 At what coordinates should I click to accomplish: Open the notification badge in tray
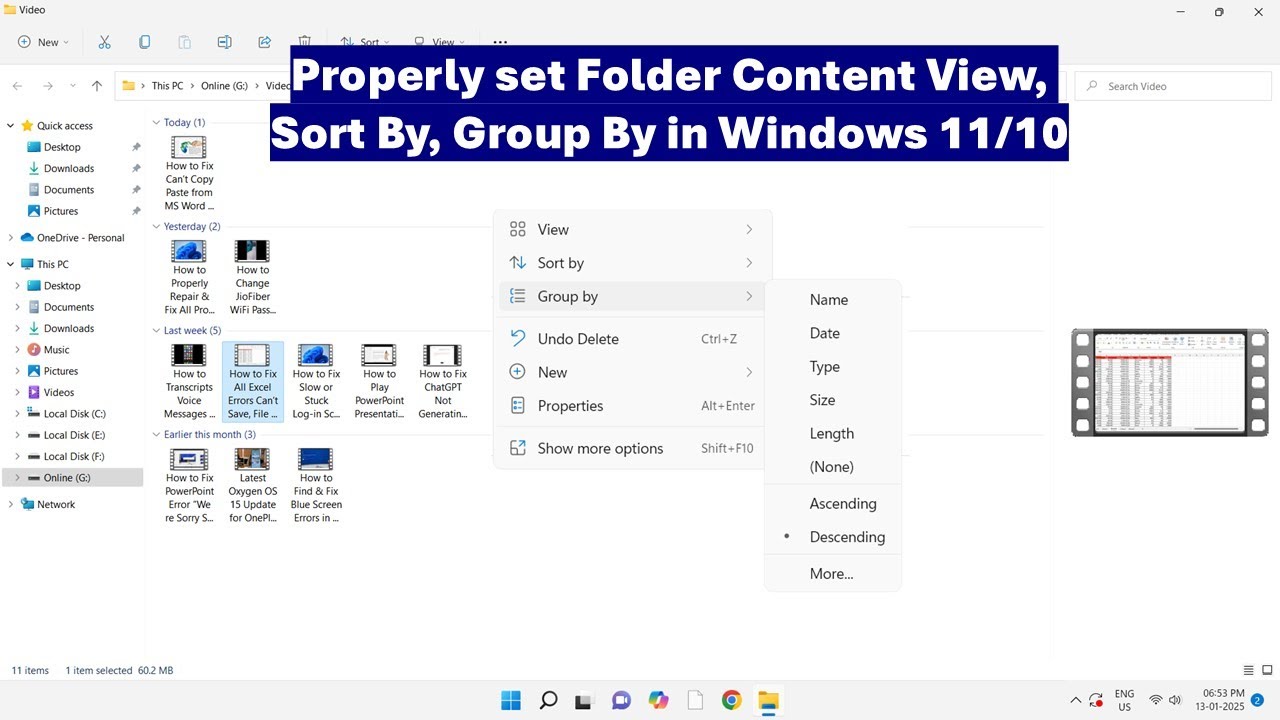pos(1257,700)
